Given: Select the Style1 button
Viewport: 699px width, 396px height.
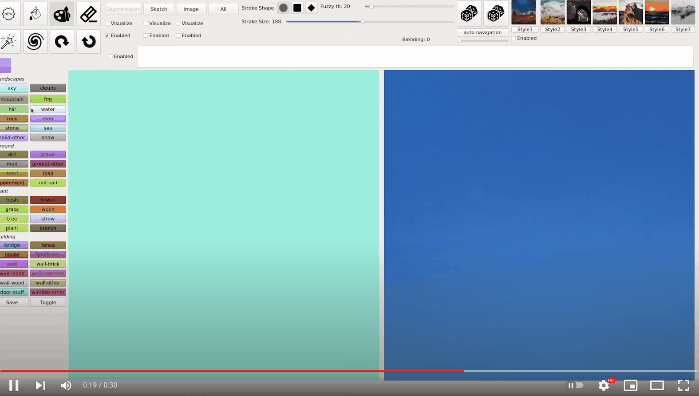Looking at the screenshot, I should (524, 29).
